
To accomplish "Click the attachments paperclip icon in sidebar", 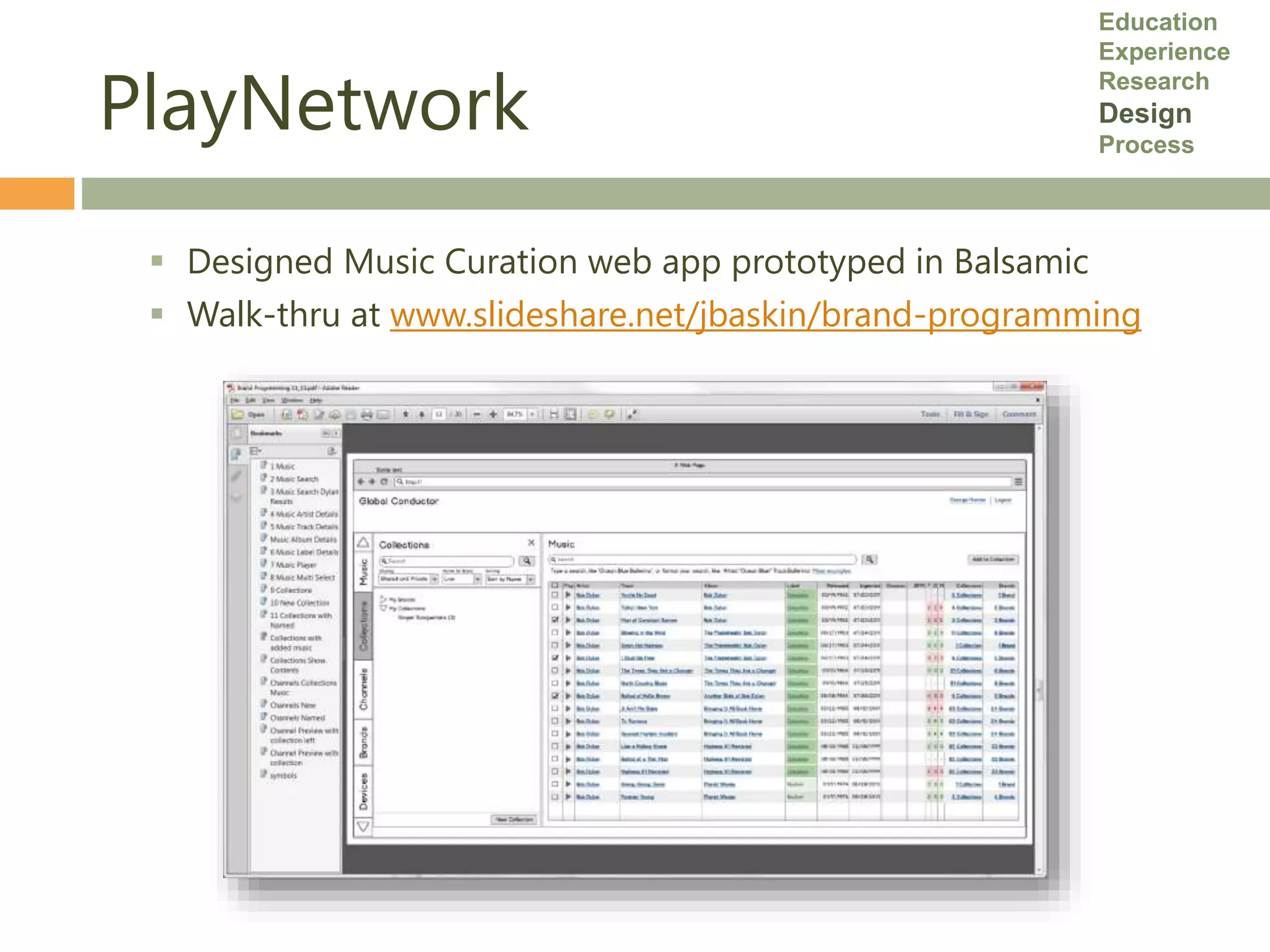I will 236,476.
